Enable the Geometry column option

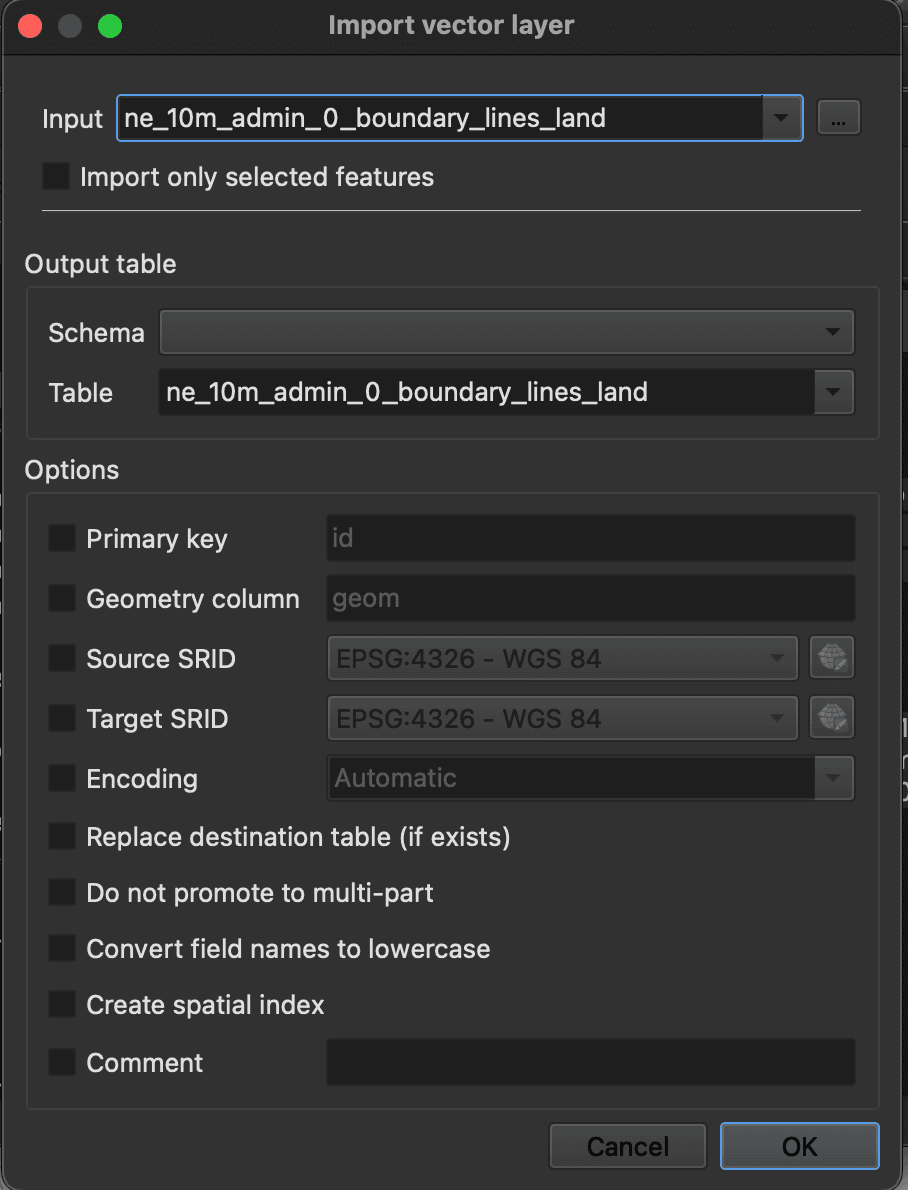pos(60,598)
